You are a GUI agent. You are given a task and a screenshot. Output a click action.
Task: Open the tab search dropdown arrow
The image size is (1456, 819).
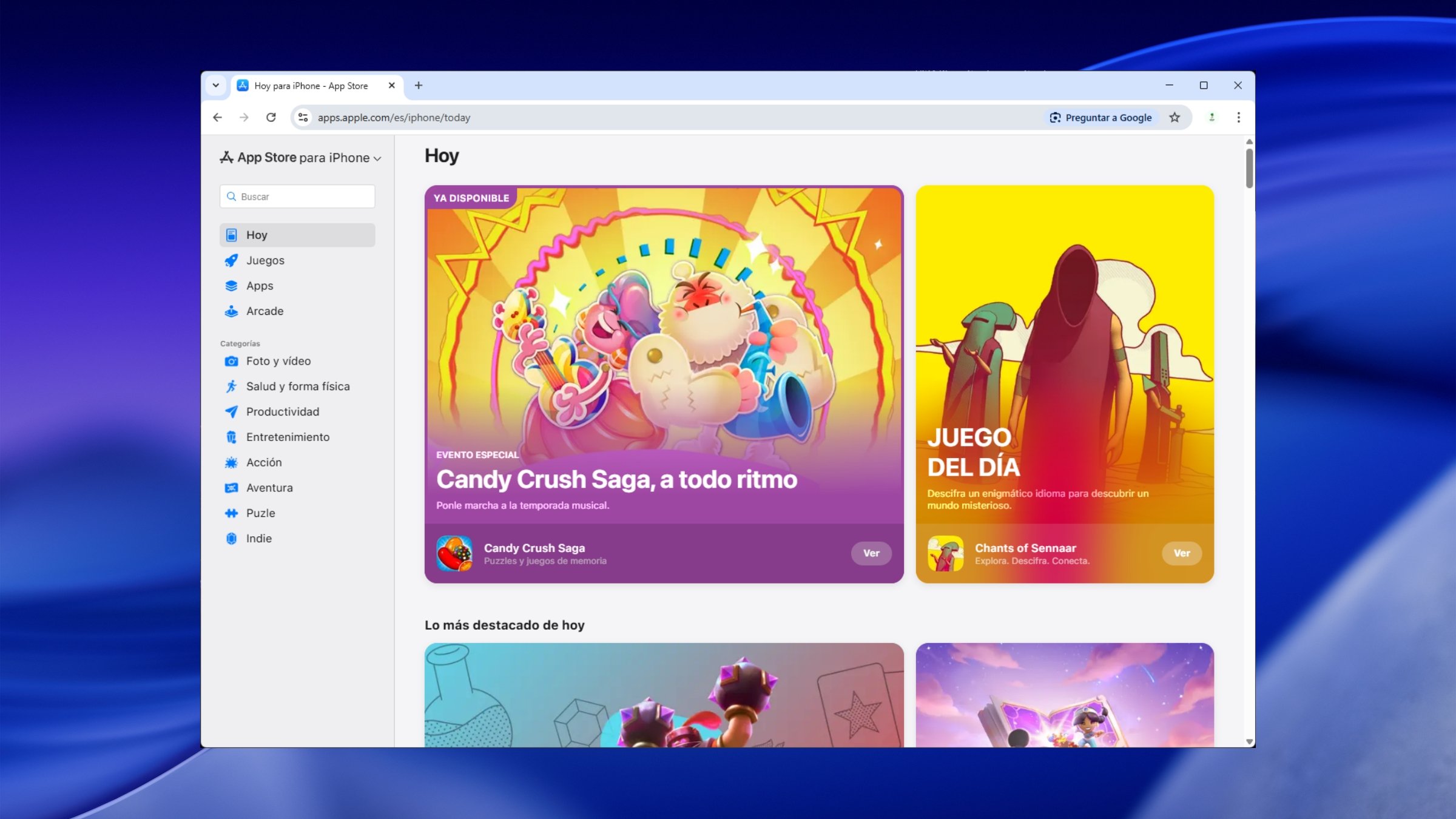[x=216, y=86]
